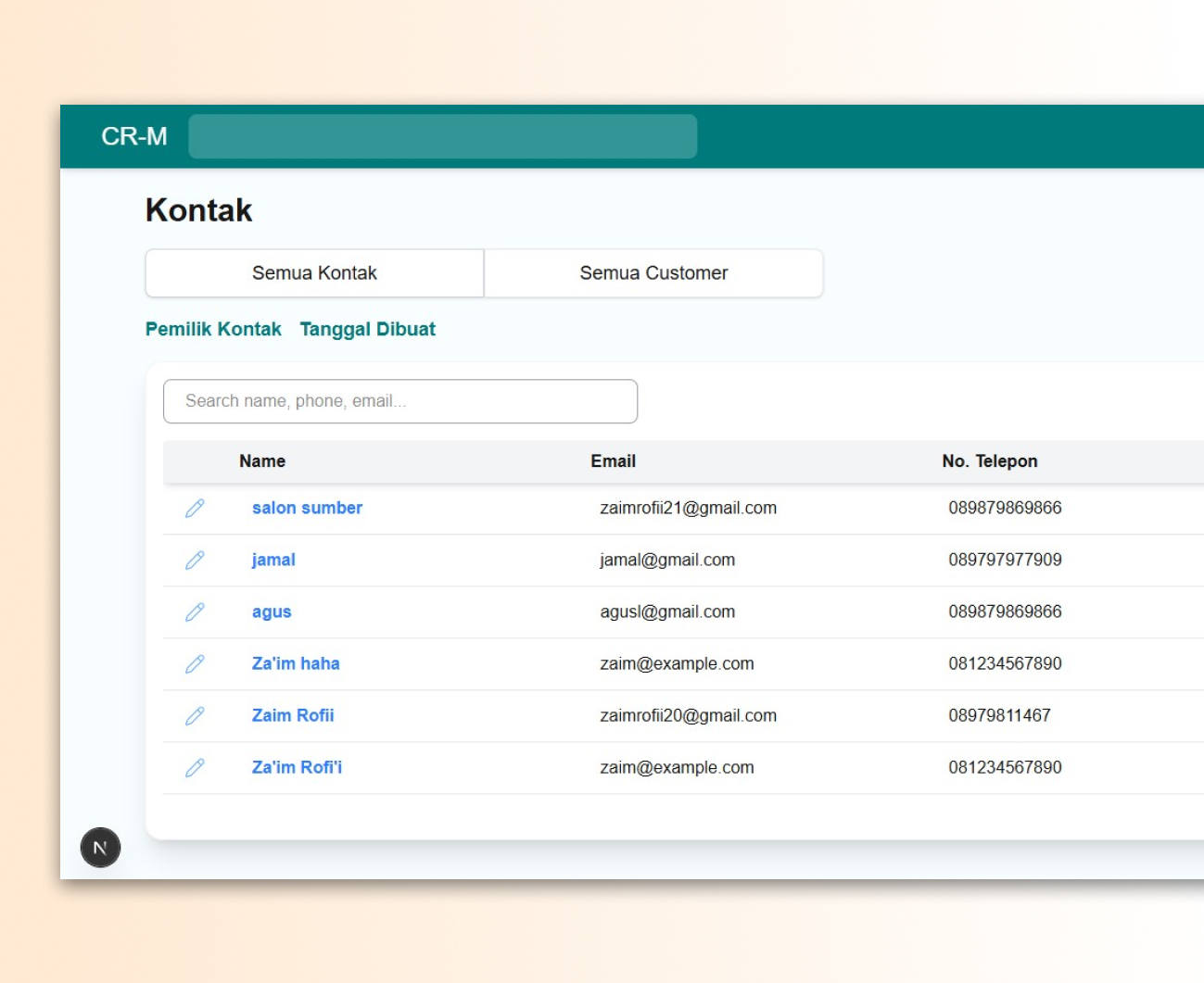Click edit pencil icon next to Zaim Rofii
Viewport: 1204px width, 983px height.
click(195, 715)
